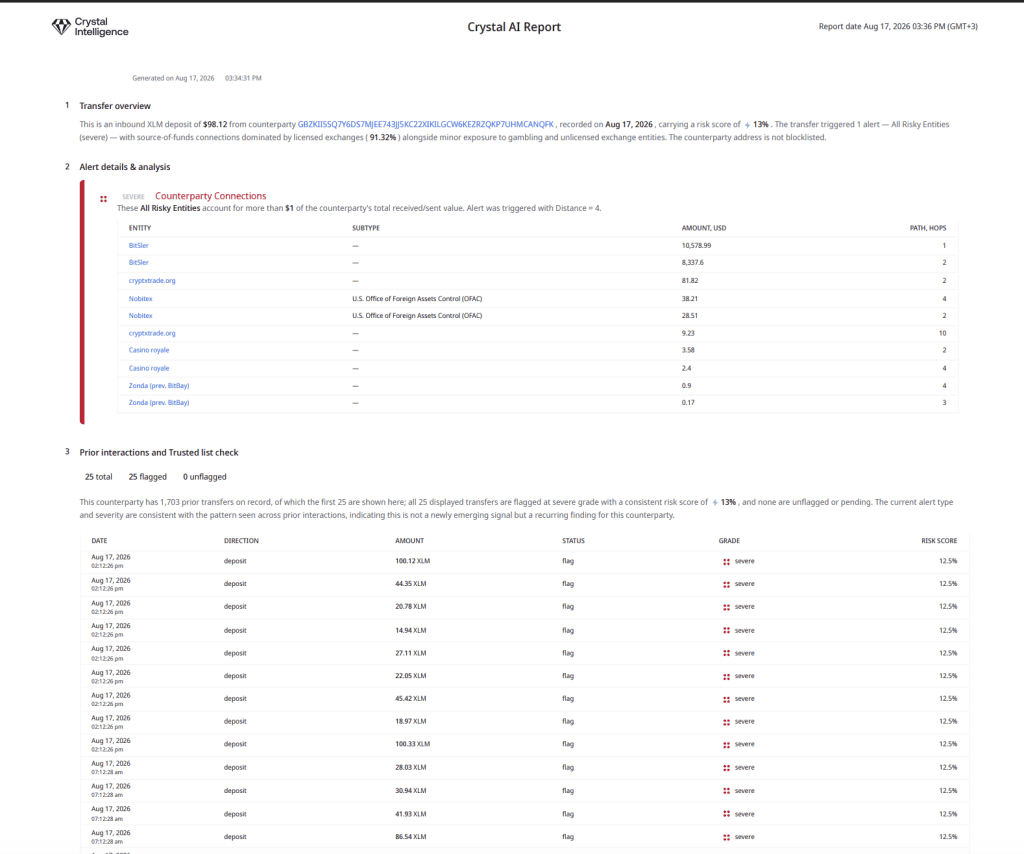
Task: Open the BitSler link in the 8,337.6 row
Action: pyautogui.click(x=138, y=262)
